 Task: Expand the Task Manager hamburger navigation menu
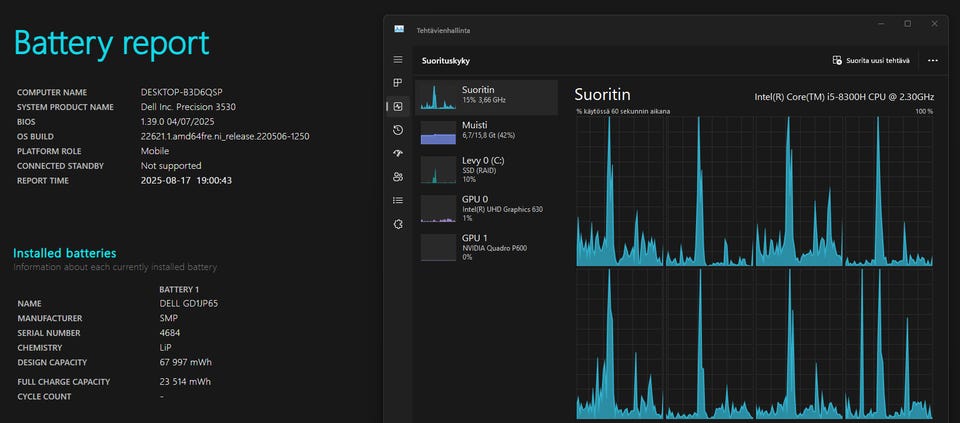click(x=398, y=60)
